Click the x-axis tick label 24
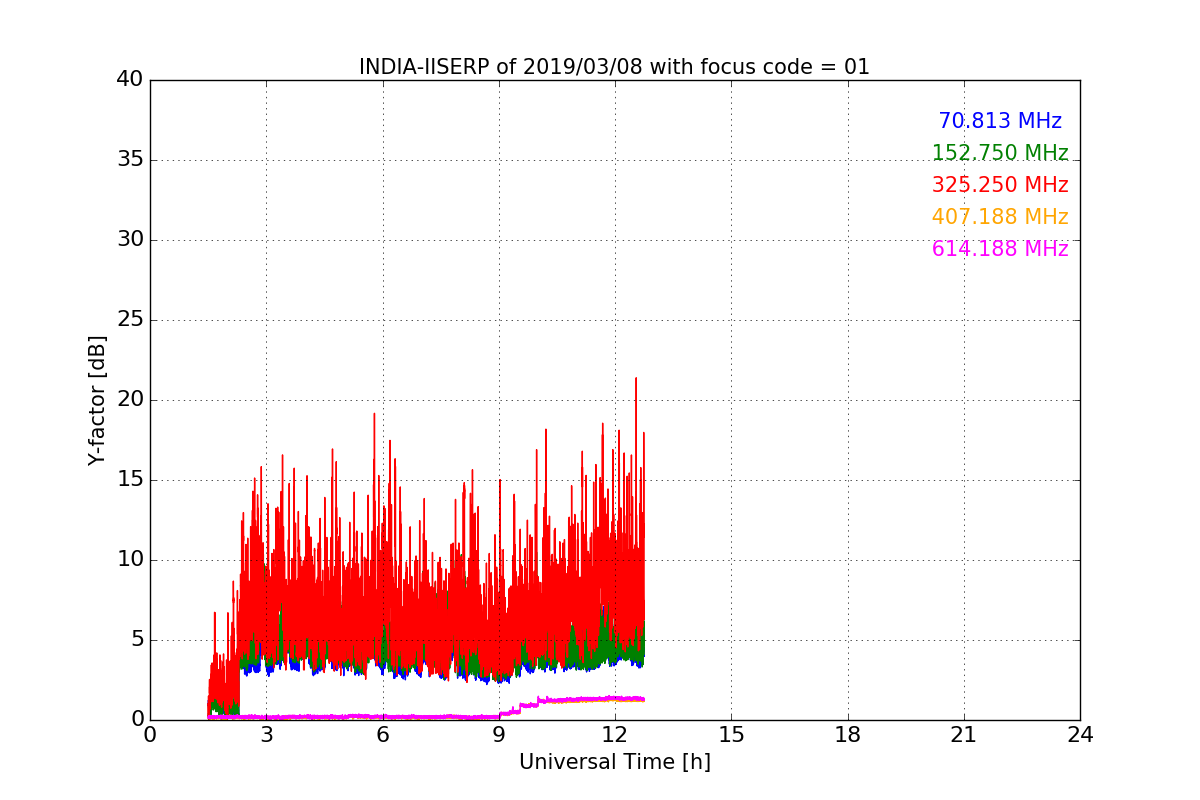Viewport: 1200px width, 800px height. (x=1080, y=735)
